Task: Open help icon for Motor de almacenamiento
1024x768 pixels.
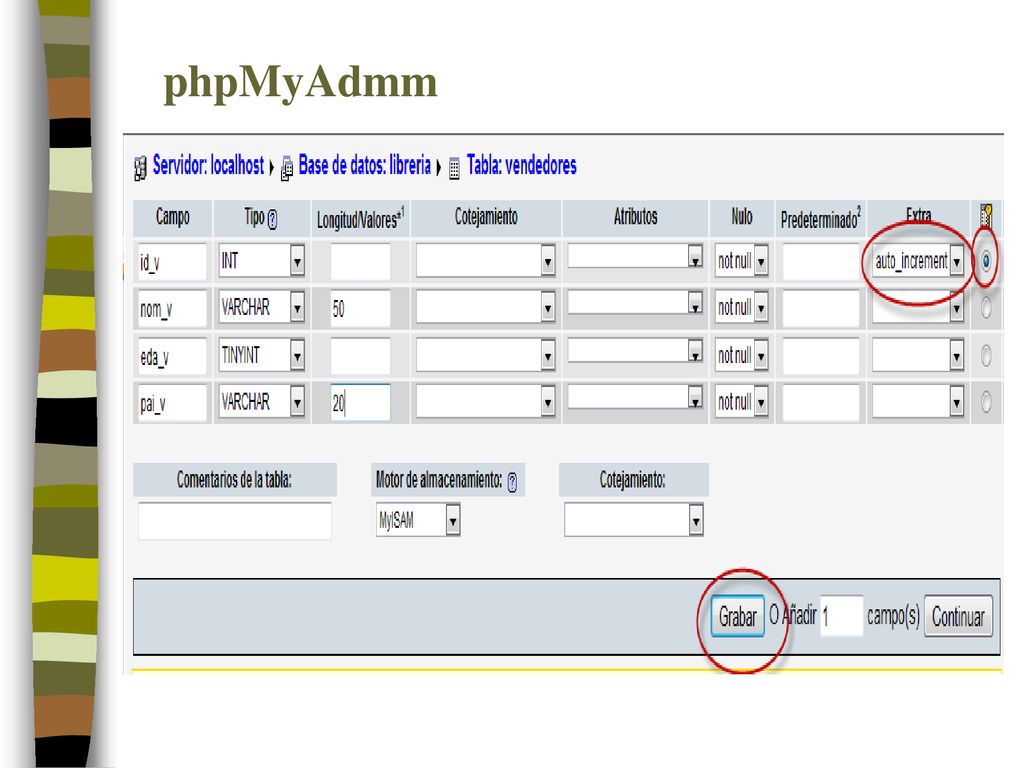Action: click(512, 482)
